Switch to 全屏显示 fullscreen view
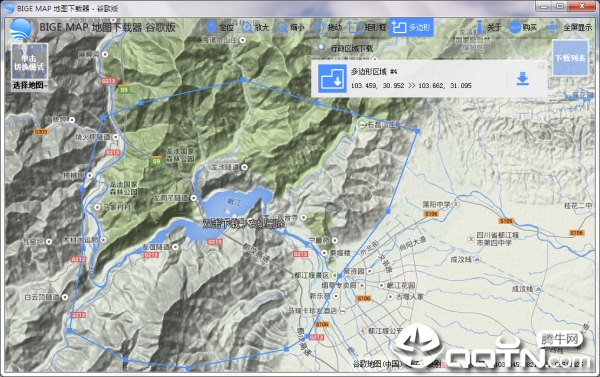This screenshot has width=600, height=377. [568, 27]
